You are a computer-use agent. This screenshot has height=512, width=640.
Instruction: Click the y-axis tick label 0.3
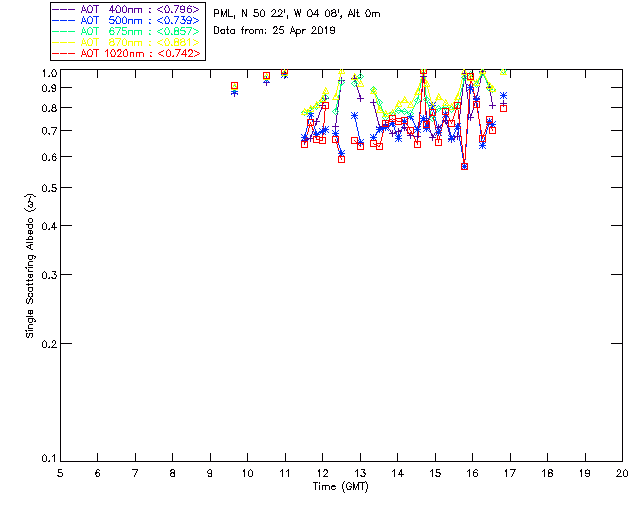coord(47,274)
